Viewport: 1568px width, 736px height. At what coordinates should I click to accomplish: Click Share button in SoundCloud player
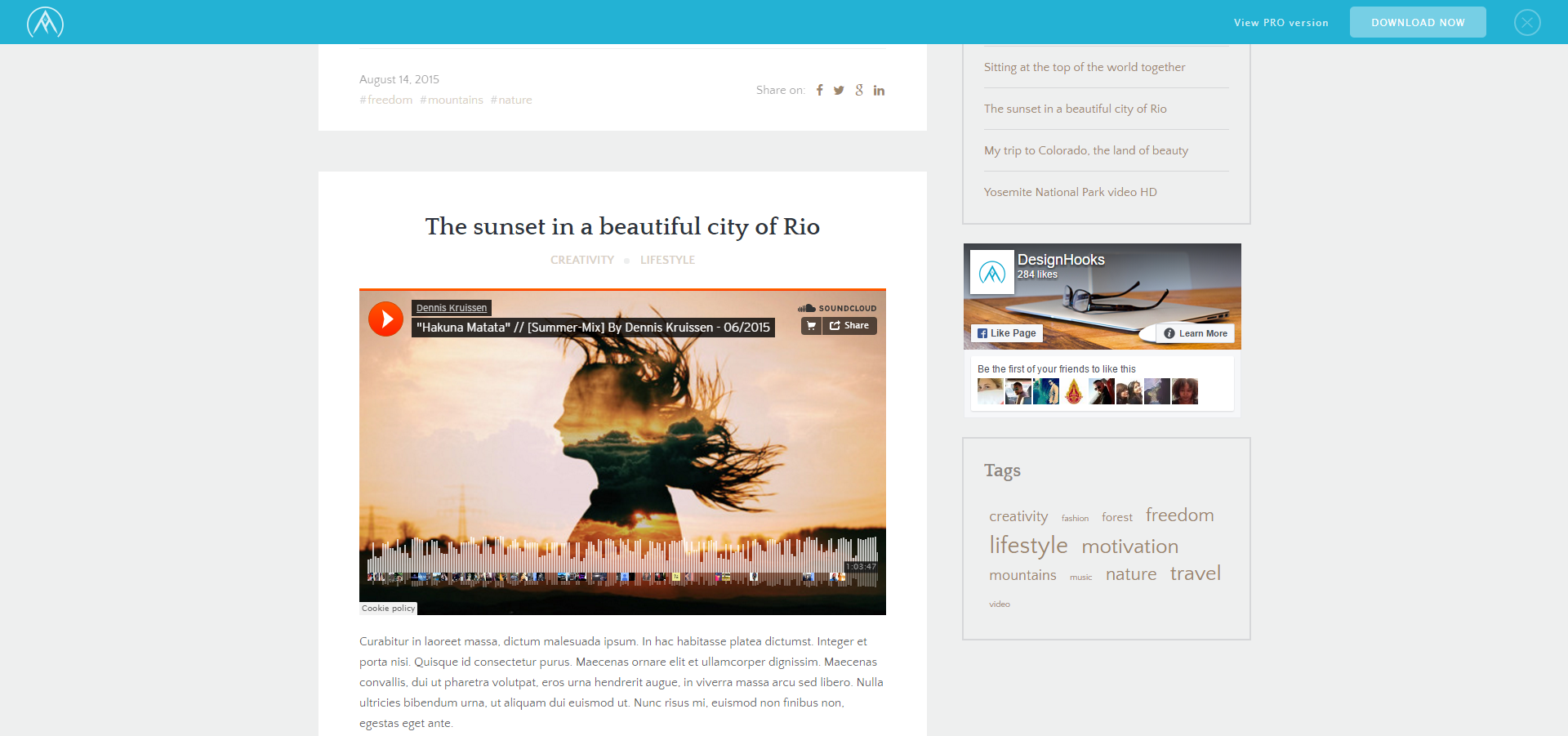coord(849,326)
